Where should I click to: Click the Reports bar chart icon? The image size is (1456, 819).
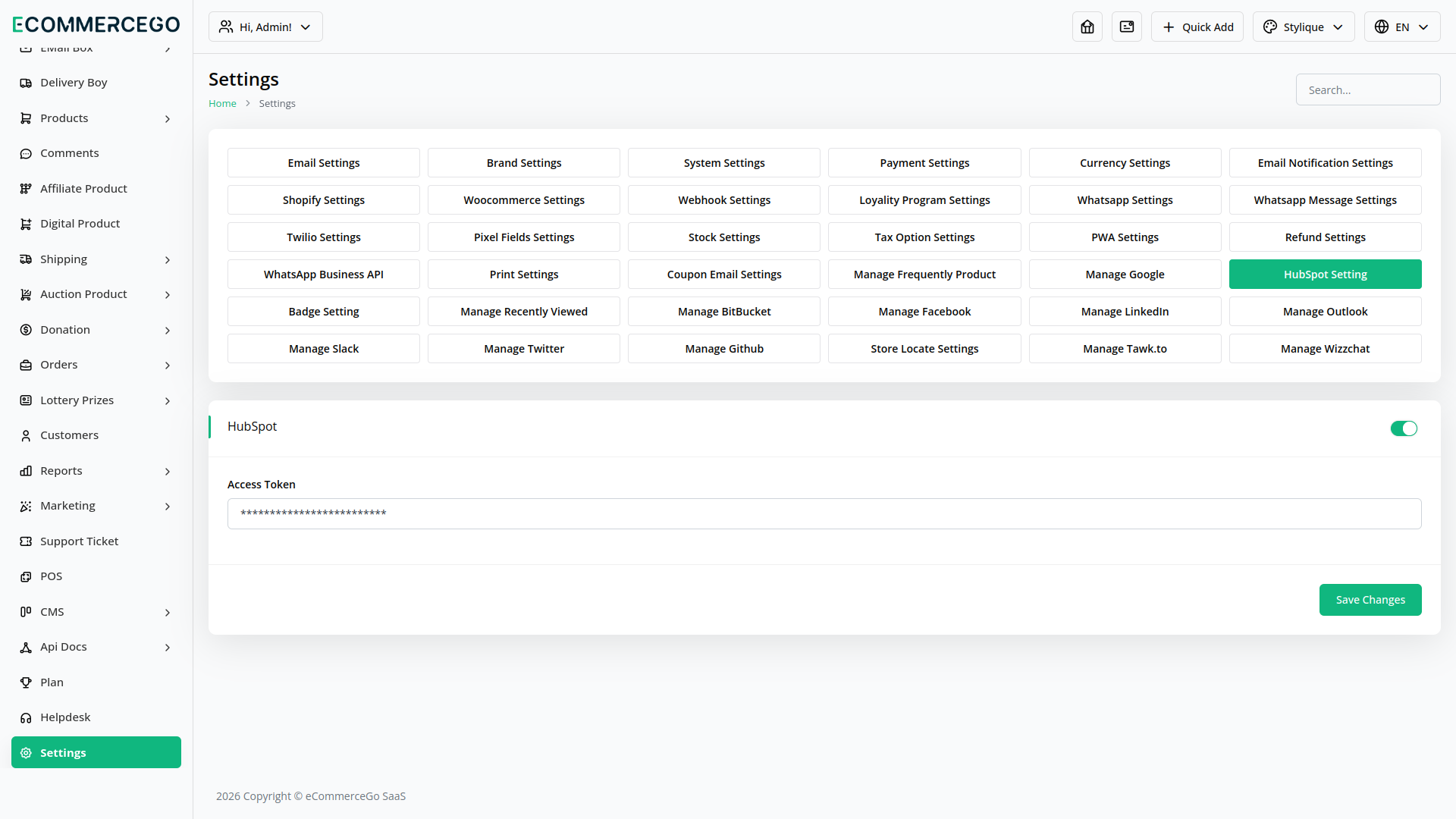(x=26, y=471)
